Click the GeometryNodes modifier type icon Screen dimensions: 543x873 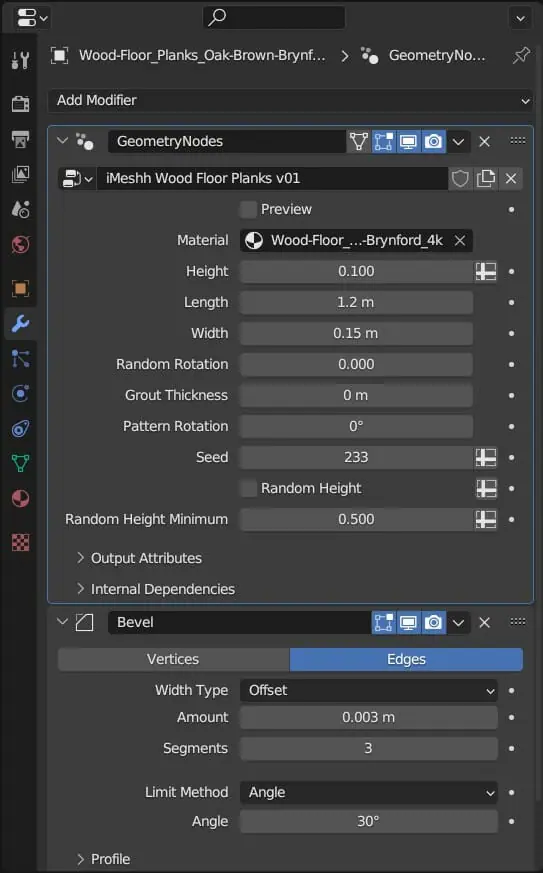tap(85, 141)
